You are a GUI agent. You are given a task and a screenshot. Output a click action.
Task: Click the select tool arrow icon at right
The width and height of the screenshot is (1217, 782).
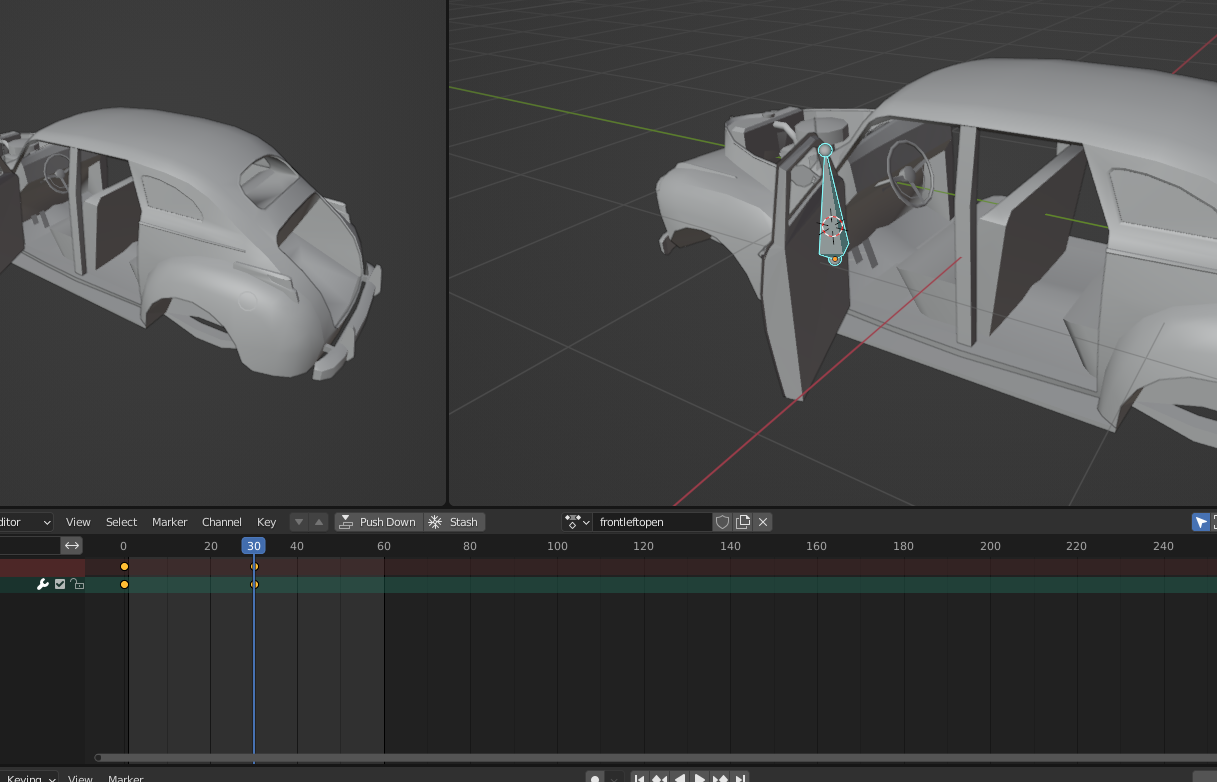coord(1200,522)
